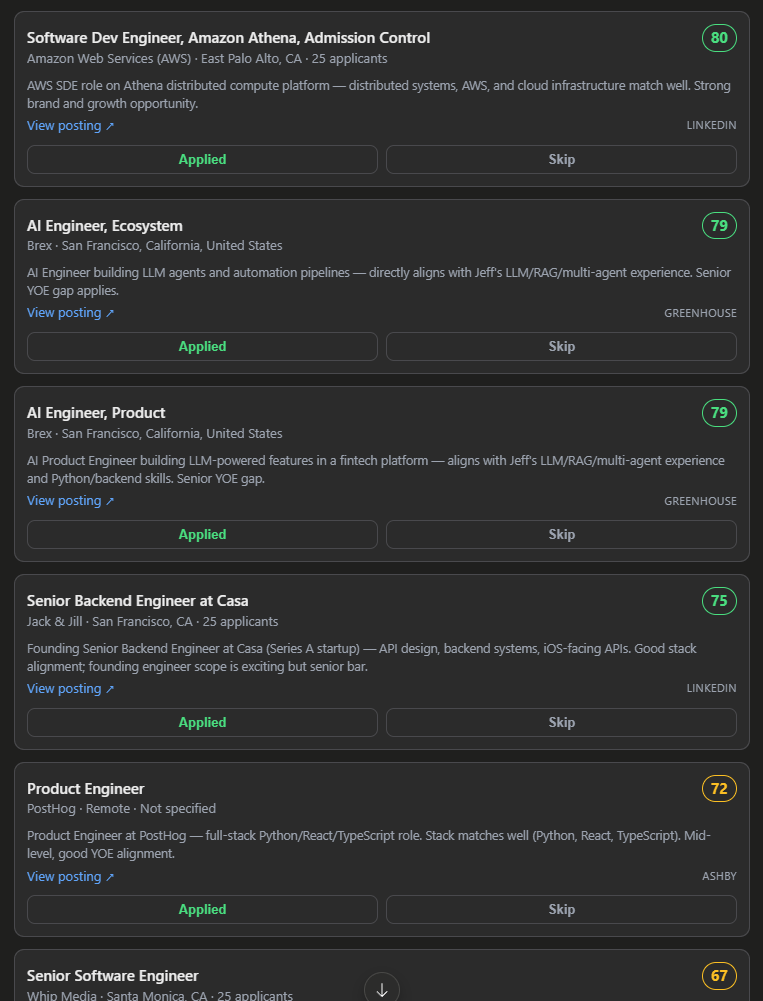Select the title Product Engineer

(86, 788)
